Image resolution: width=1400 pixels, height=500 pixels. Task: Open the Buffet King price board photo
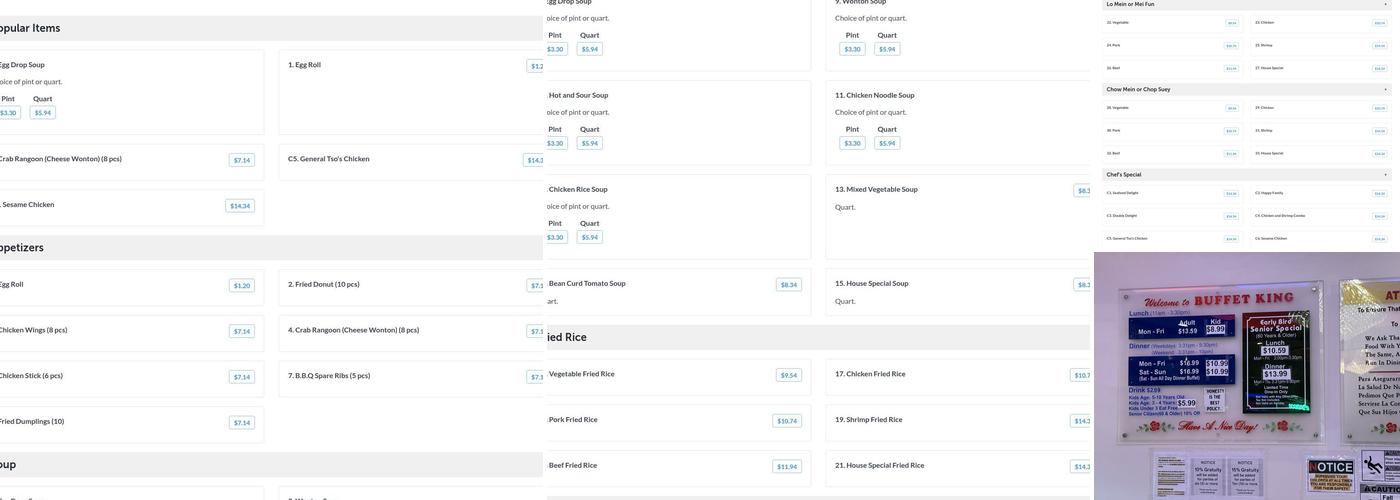click(x=1246, y=376)
